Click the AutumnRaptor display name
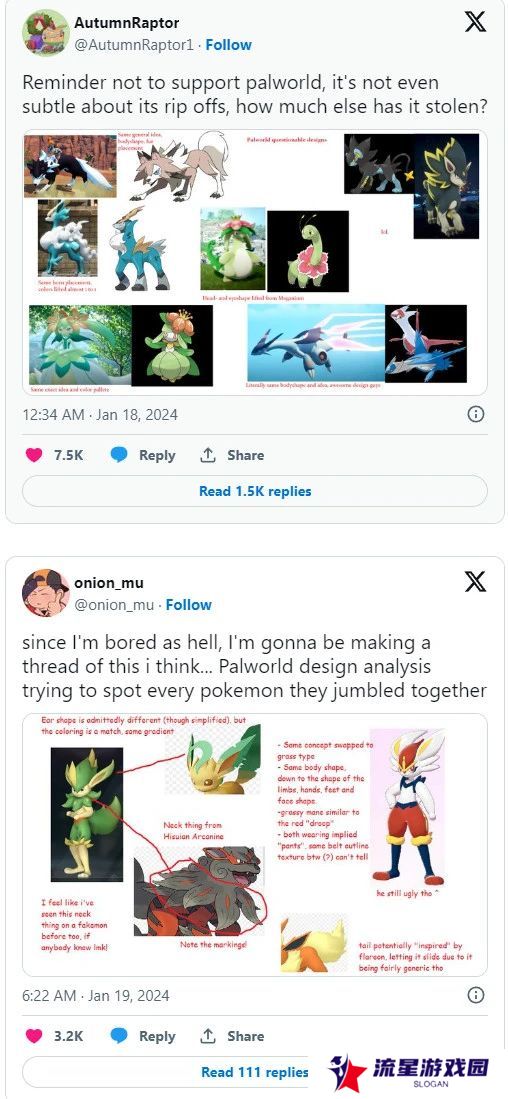This screenshot has height=1099, width=508. (x=127, y=22)
